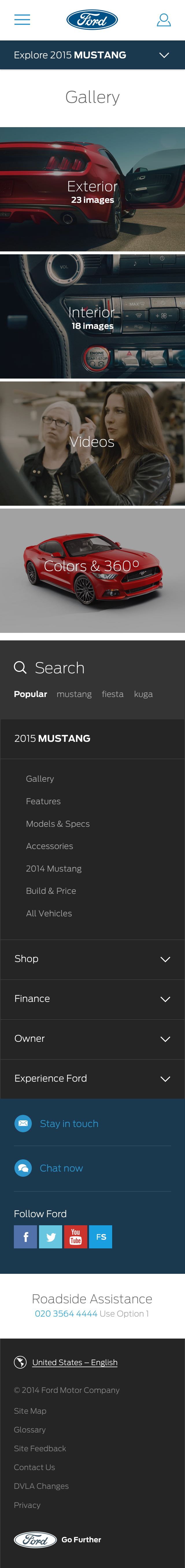Click the user account icon
The image size is (185, 1568).
coord(164,20)
